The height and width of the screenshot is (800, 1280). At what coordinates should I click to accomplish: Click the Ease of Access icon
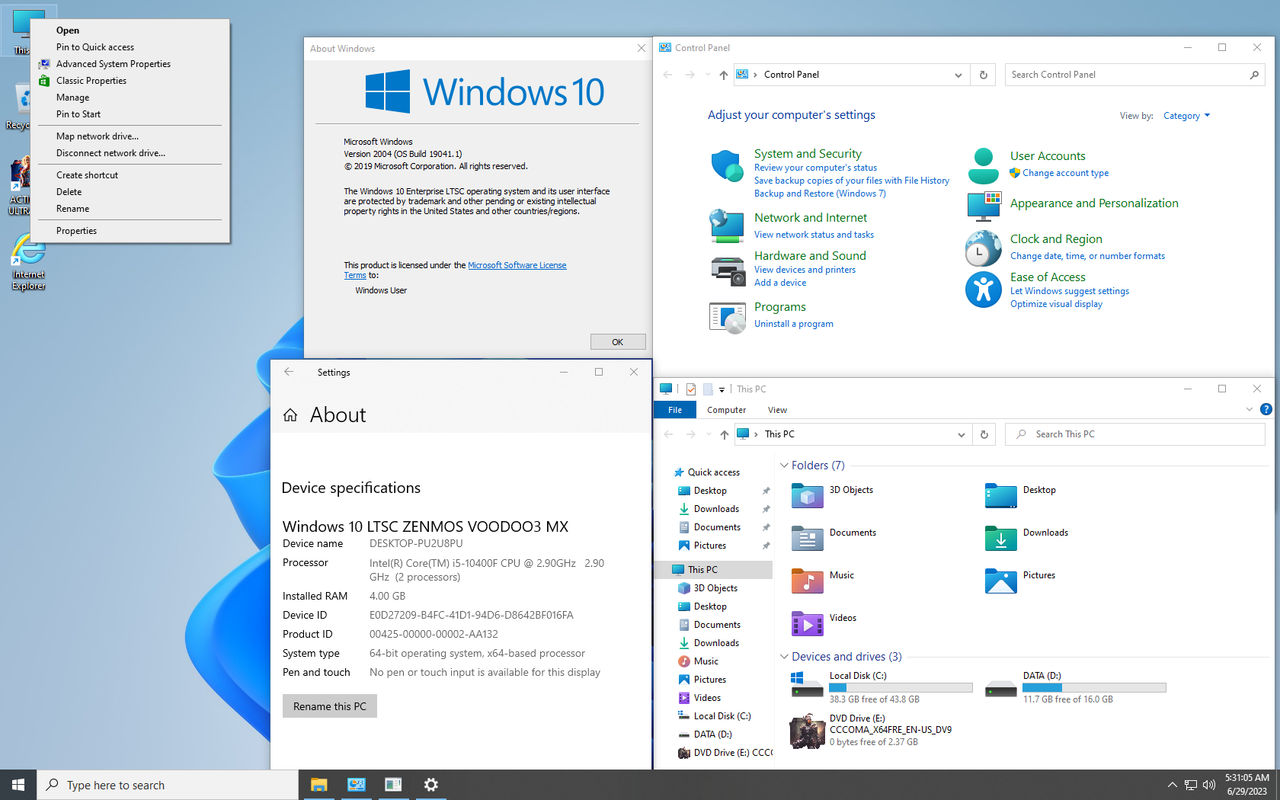[984, 290]
